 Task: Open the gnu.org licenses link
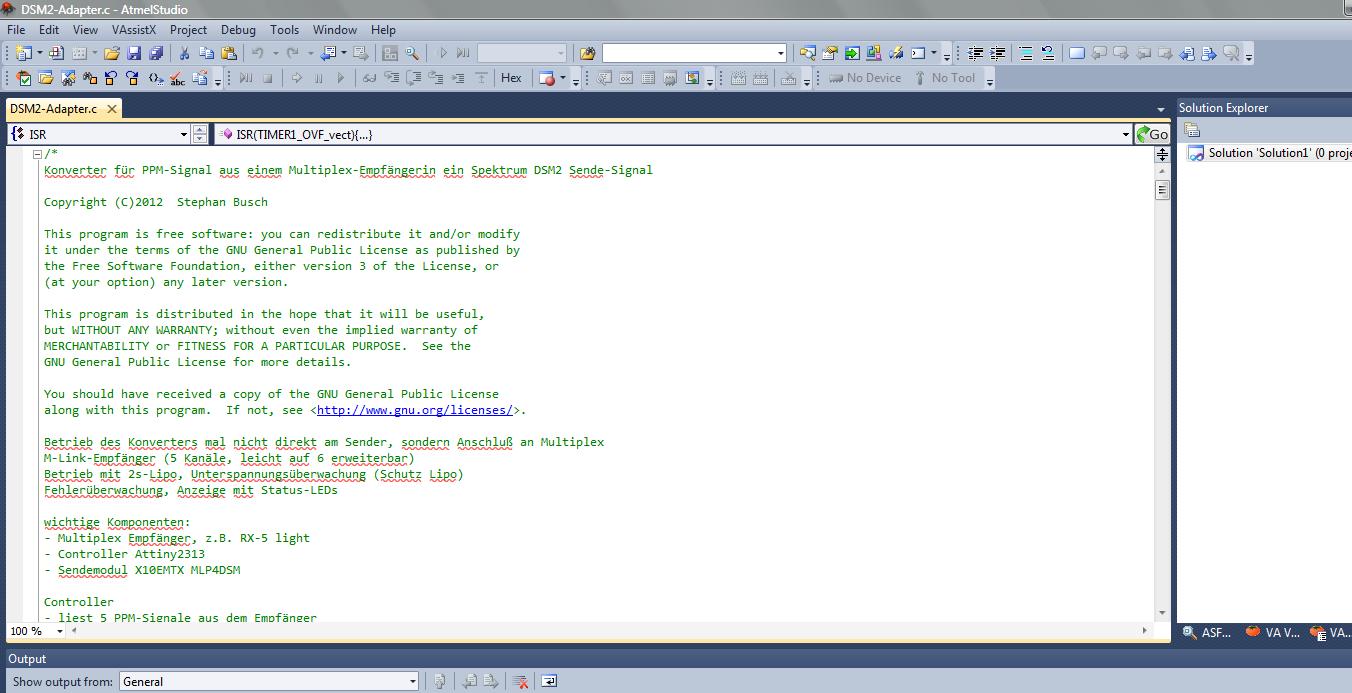pyautogui.click(x=415, y=410)
